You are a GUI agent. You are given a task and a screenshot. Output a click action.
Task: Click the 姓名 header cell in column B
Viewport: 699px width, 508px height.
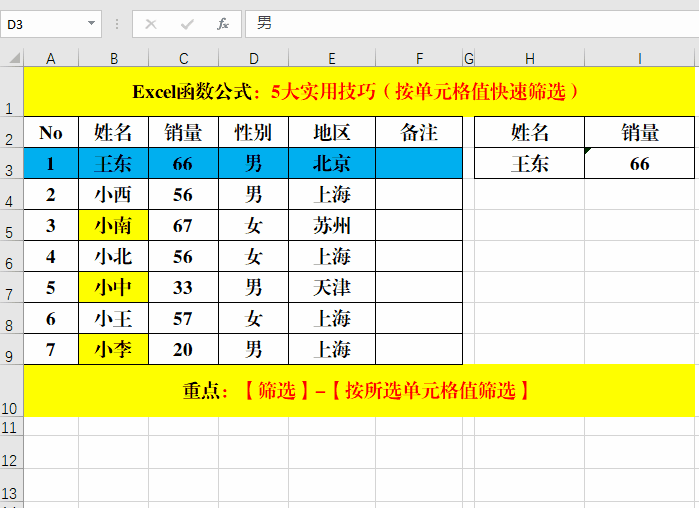114,132
